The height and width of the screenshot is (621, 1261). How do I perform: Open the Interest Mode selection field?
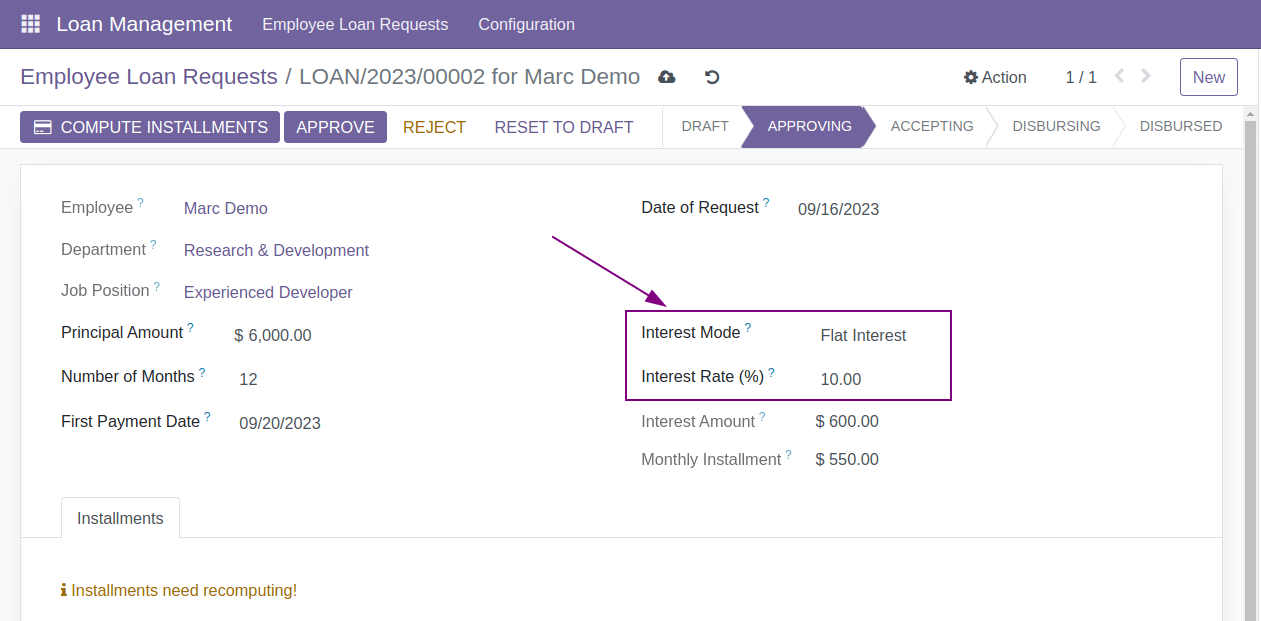[x=863, y=335]
